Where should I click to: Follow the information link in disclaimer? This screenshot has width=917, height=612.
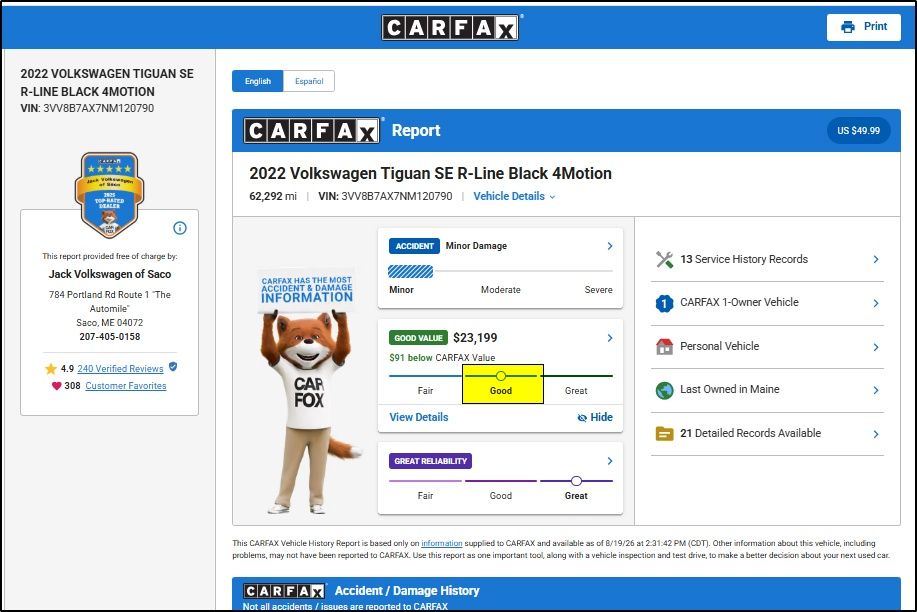point(442,544)
